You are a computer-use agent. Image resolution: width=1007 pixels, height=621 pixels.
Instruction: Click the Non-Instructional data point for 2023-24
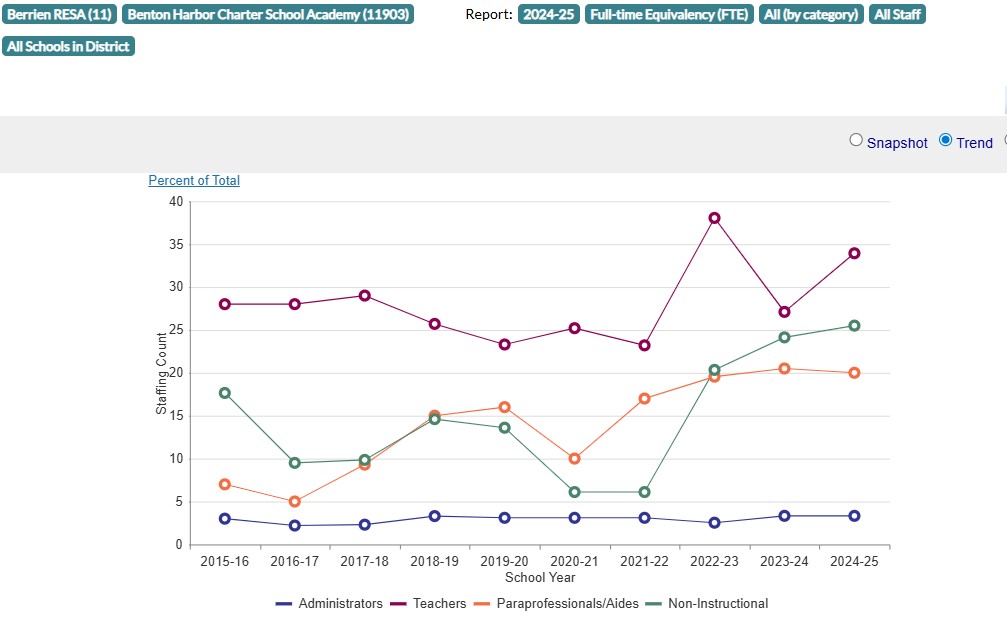coord(784,337)
